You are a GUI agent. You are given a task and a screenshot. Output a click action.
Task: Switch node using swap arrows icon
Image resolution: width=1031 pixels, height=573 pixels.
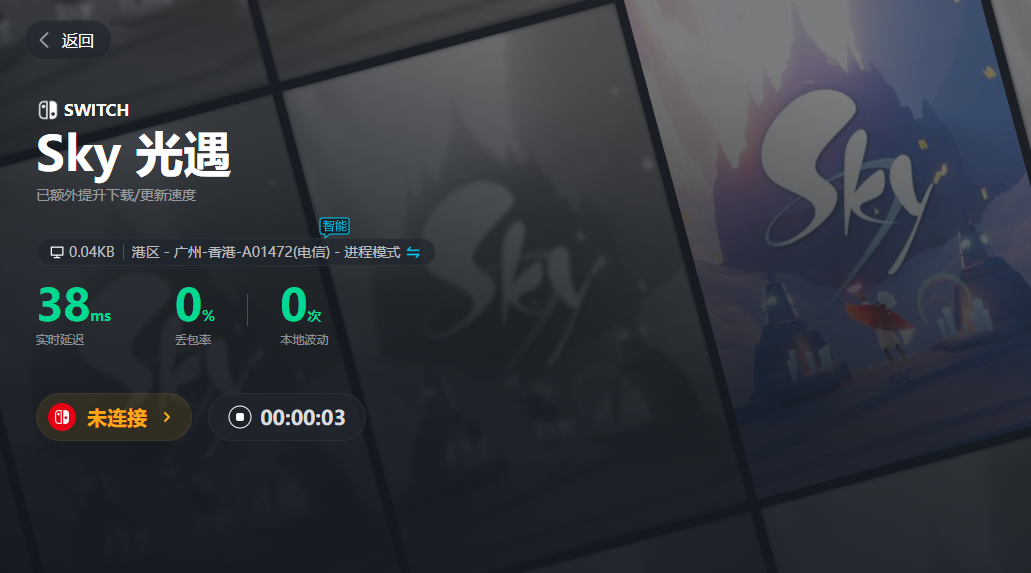[x=413, y=253]
